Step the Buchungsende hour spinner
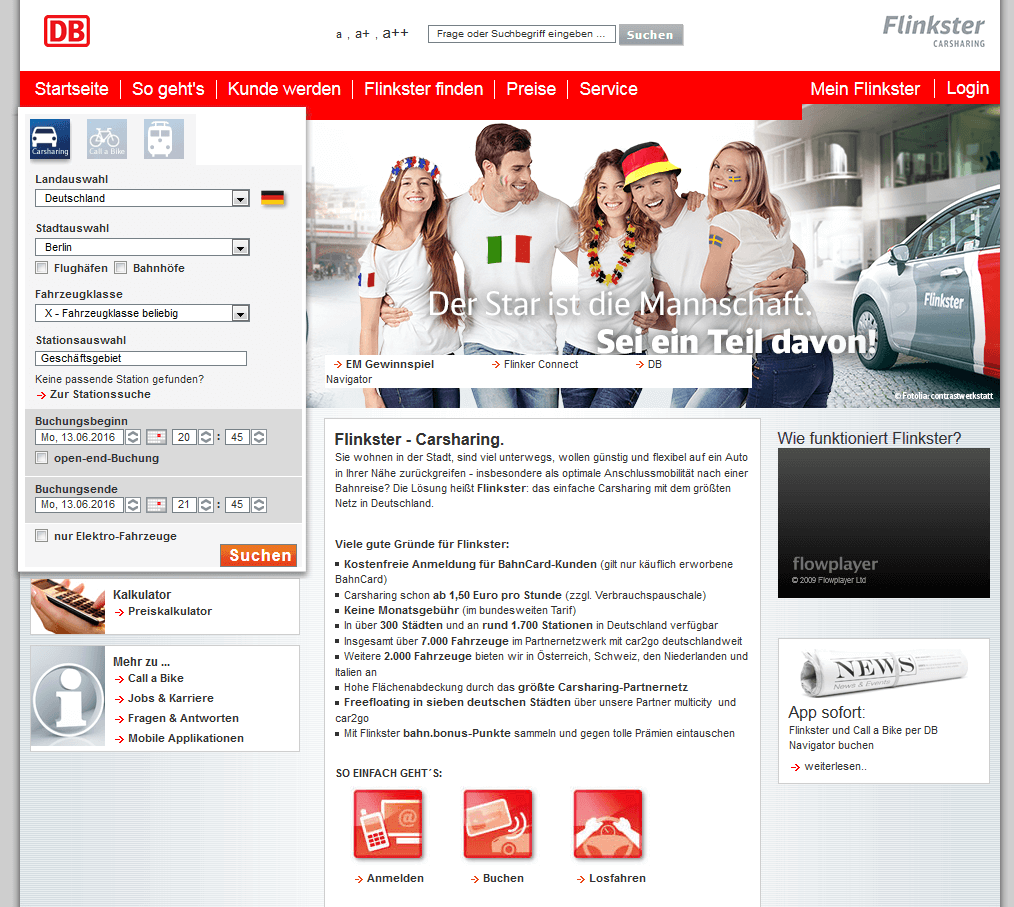The width and height of the screenshot is (1014, 907). (x=206, y=505)
